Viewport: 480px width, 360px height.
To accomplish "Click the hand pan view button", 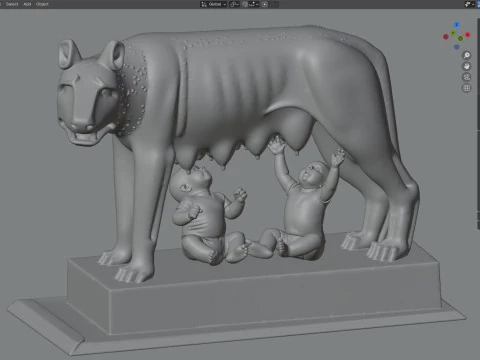I will (467, 66).
